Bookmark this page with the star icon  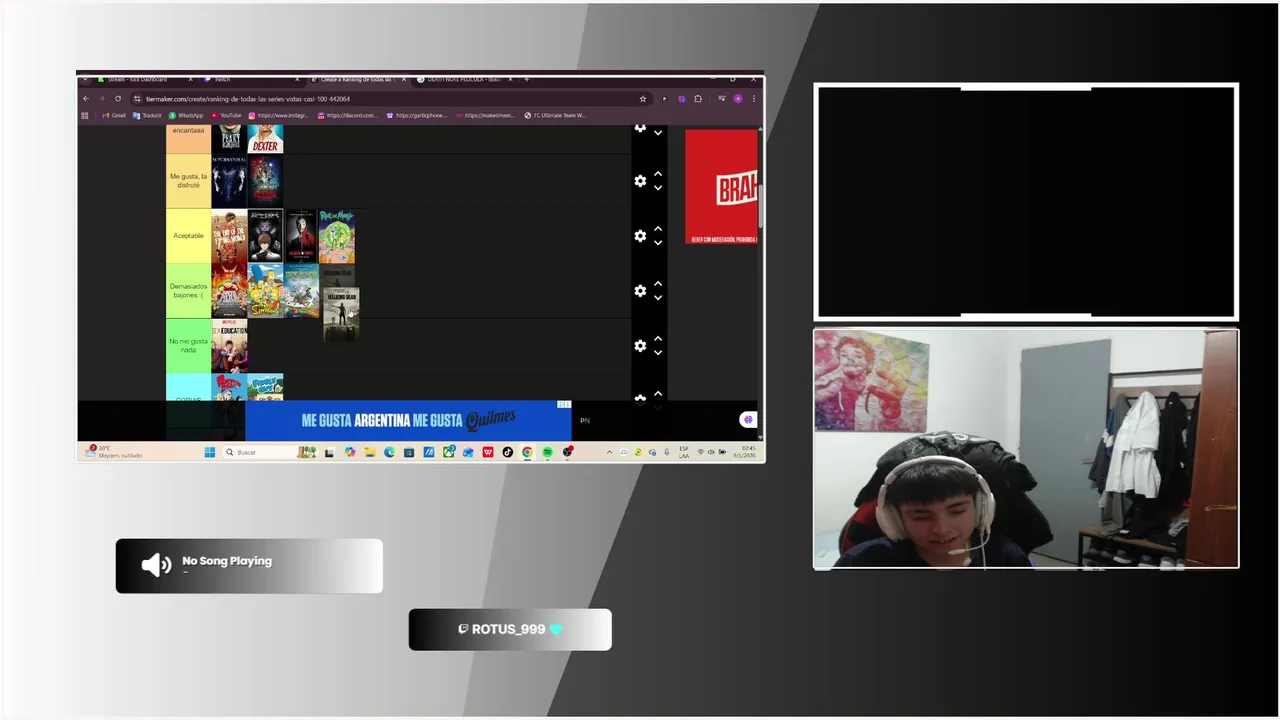643,99
